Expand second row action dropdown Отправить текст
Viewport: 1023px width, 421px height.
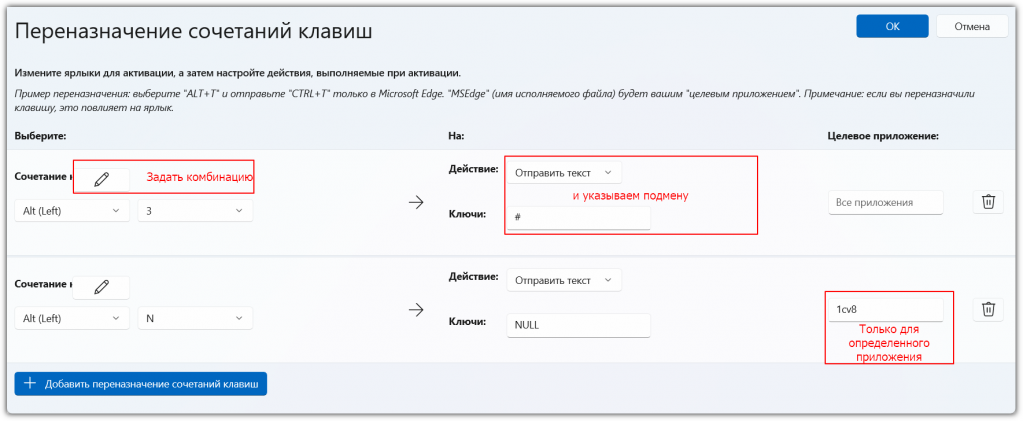point(564,280)
